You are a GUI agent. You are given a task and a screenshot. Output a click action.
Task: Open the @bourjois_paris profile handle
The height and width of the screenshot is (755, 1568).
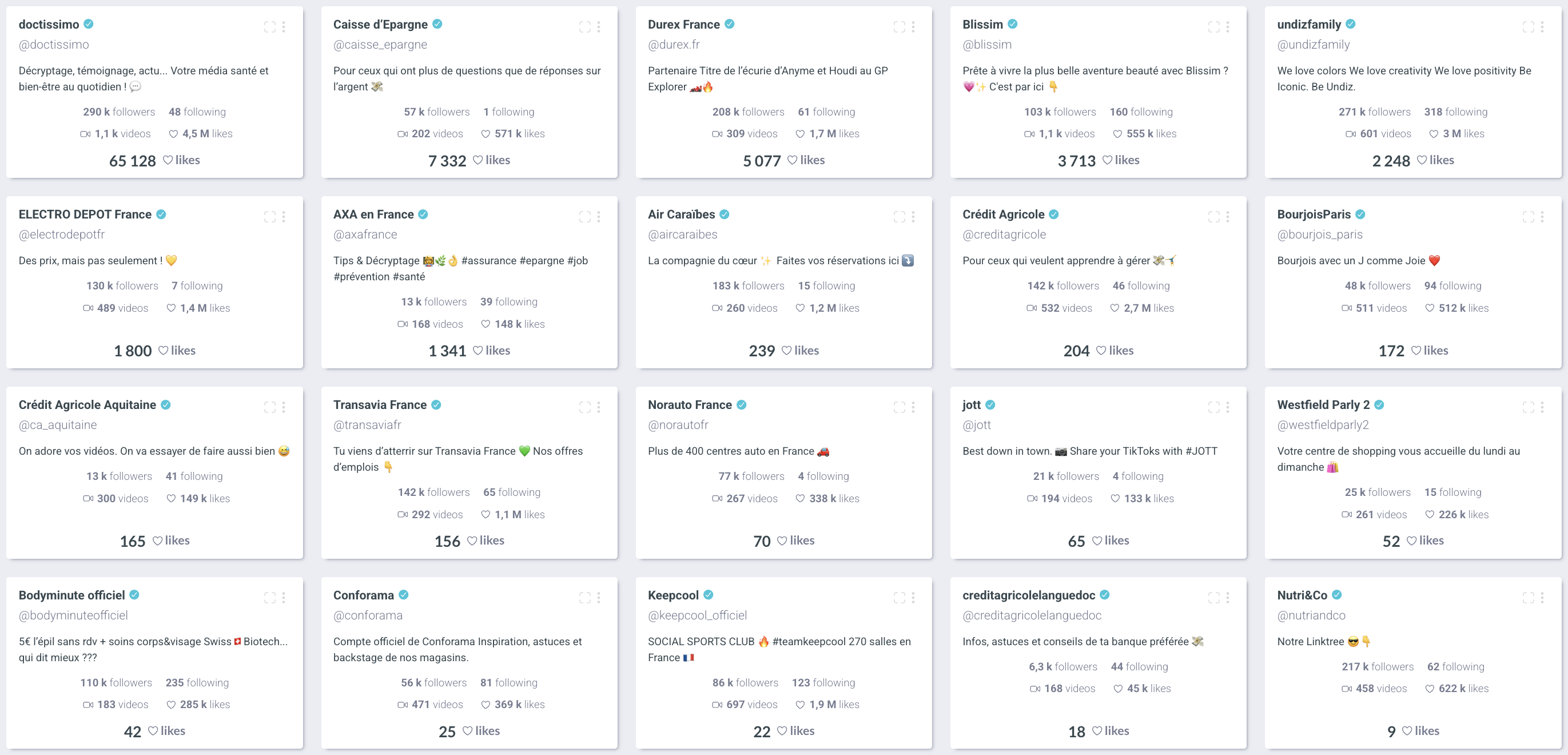point(1319,235)
